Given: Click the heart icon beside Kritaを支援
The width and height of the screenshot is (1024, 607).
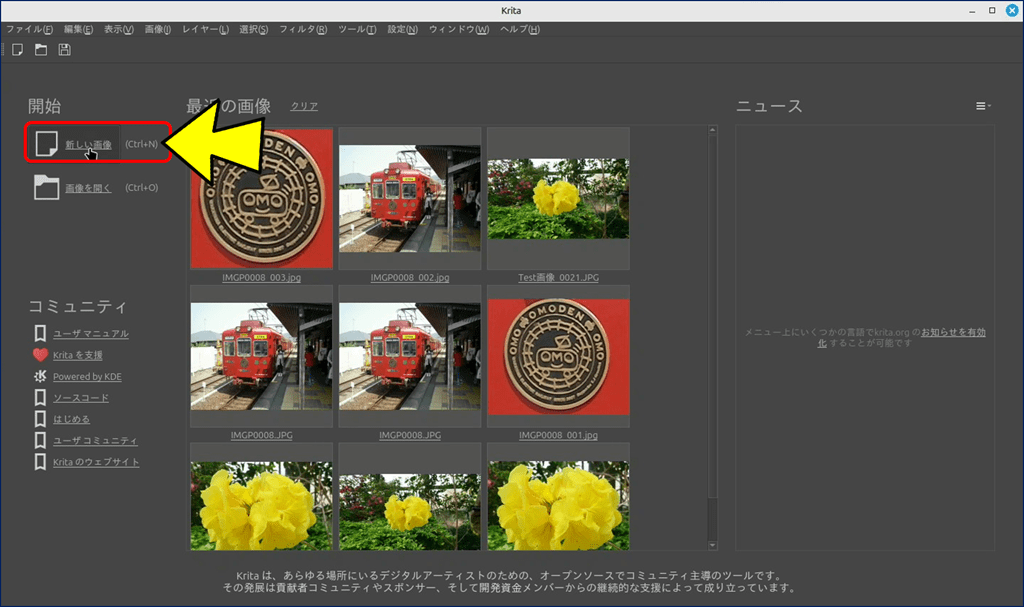Looking at the screenshot, I should 40,355.
